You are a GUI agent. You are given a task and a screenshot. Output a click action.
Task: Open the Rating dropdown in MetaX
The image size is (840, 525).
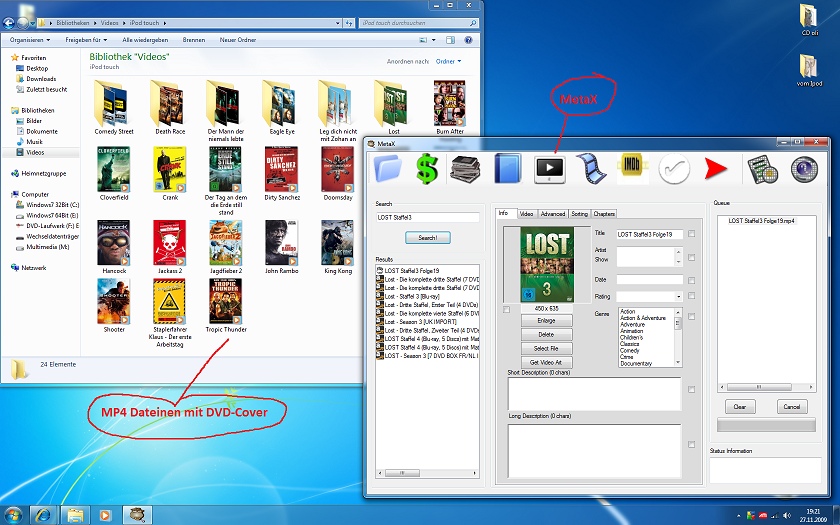point(679,296)
